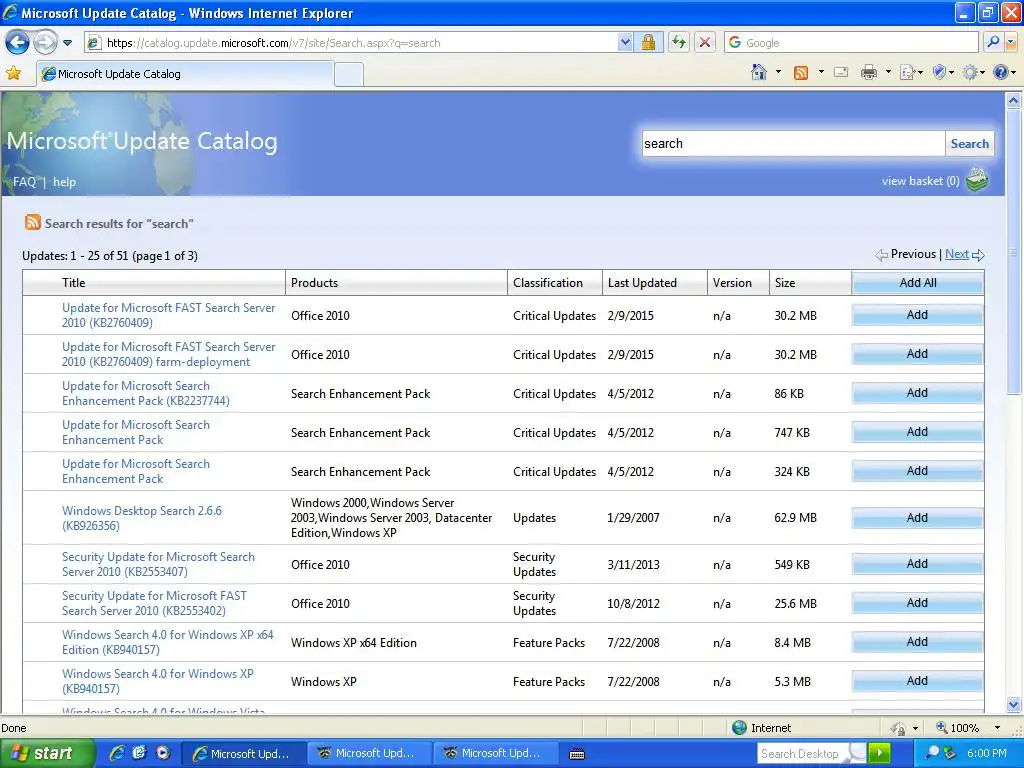The height and width of the screenshot is (768, 1024).
Task: Click the browser Forward arrow button
Action: click(45, 43)
